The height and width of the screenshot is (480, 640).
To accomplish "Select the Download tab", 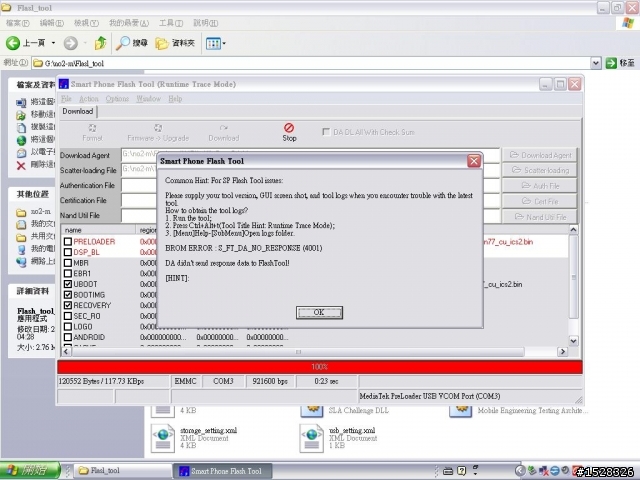I will tap(78, 111).
